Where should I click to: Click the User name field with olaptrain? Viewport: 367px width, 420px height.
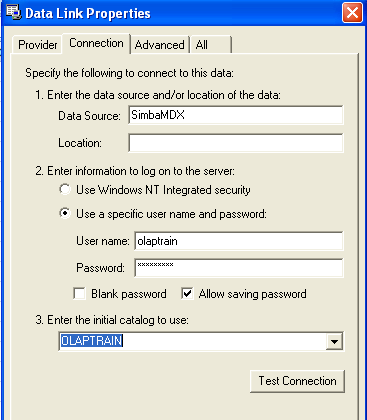(x=239, y=241)
